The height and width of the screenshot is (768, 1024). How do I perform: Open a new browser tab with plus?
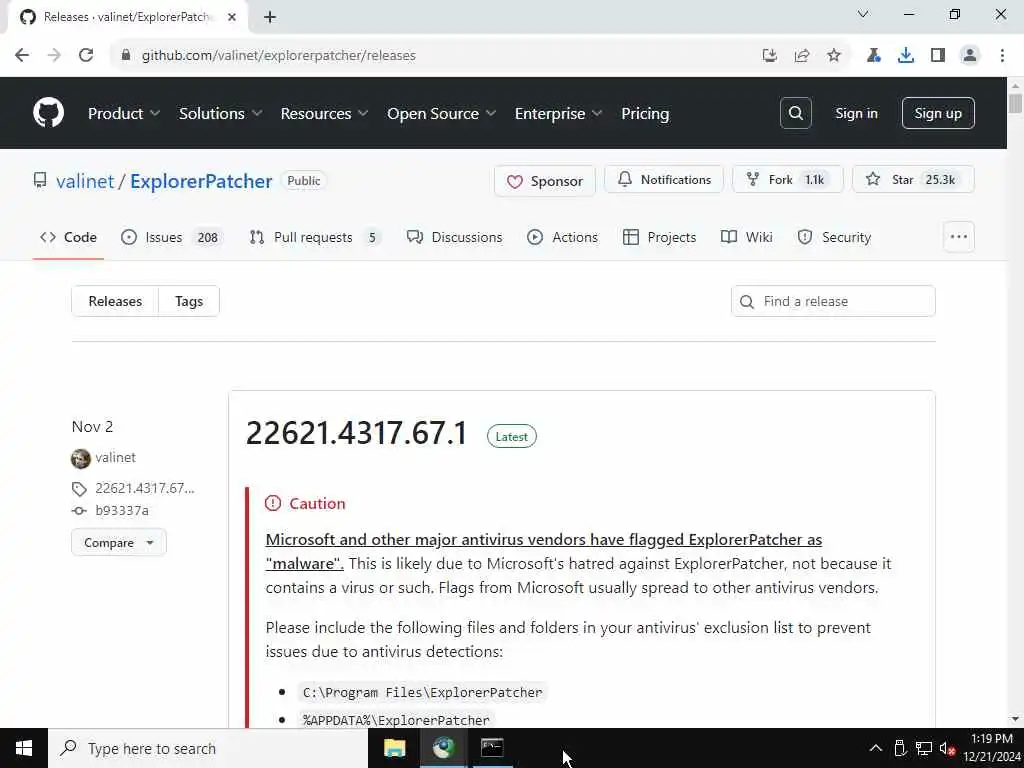[x=270, y=17]
